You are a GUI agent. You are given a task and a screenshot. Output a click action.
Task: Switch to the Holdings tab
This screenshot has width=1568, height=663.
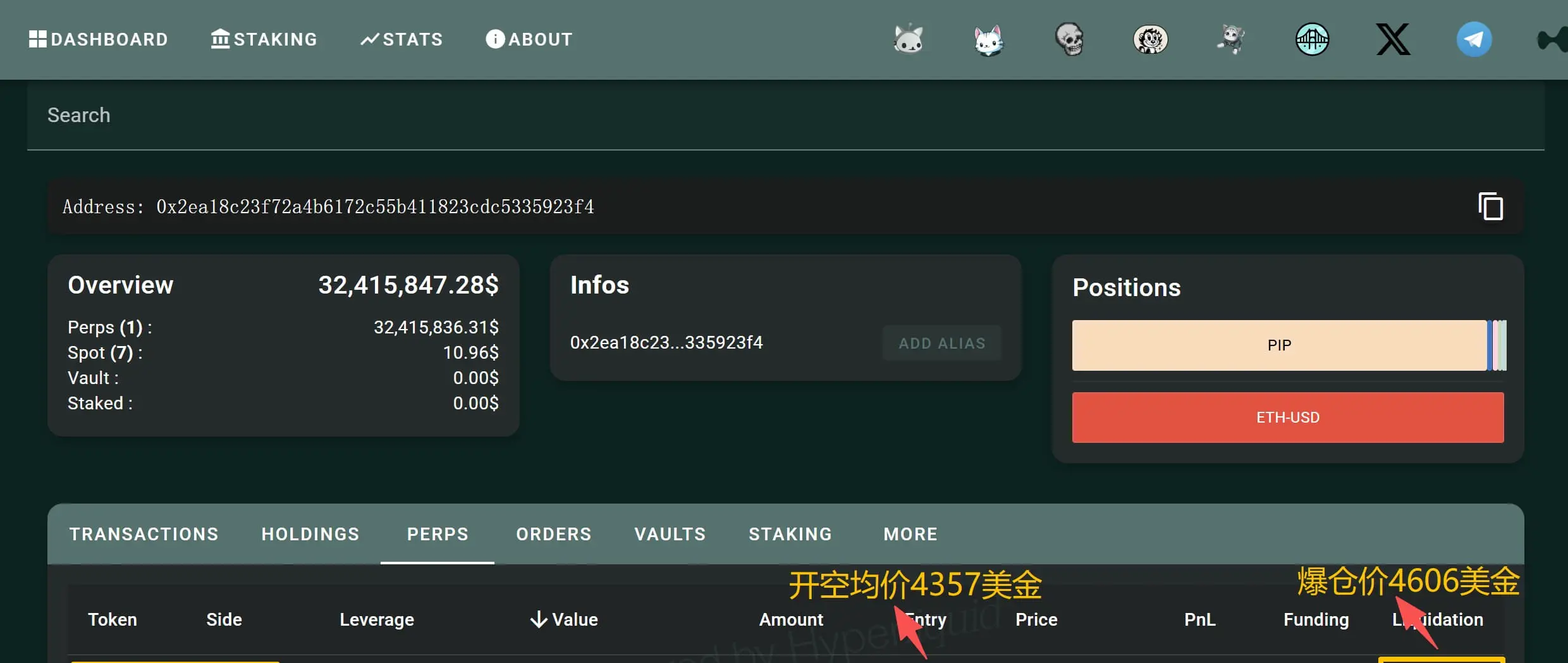pos(310,534)
